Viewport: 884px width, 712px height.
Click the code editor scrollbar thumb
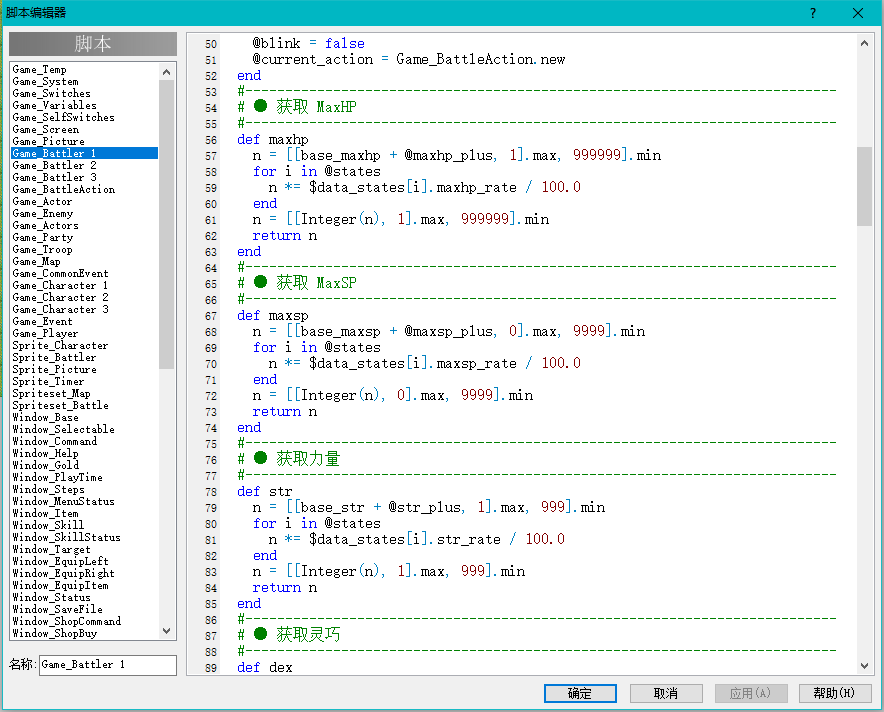864,186
